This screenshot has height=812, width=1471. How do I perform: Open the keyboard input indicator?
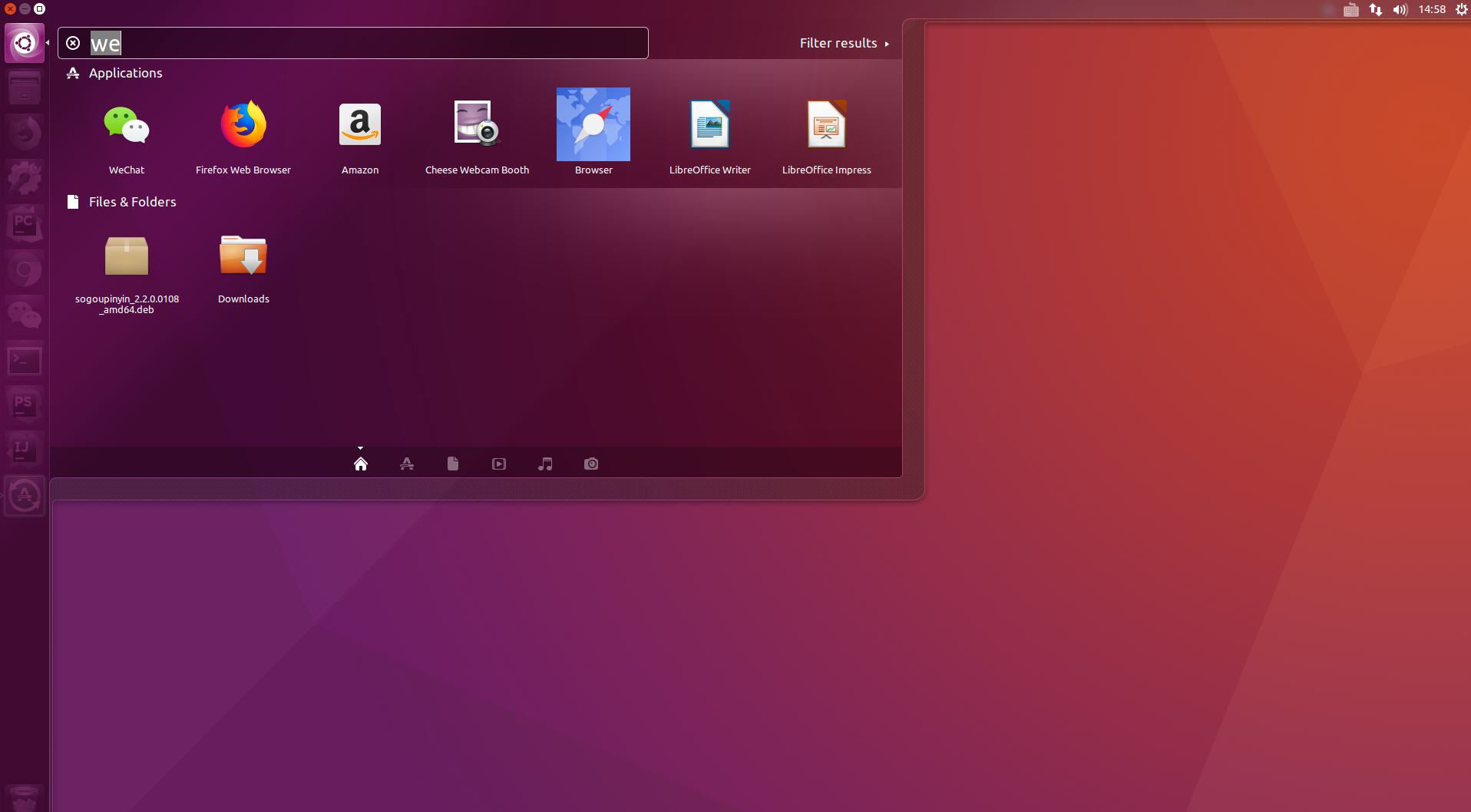coord(1351,9)
